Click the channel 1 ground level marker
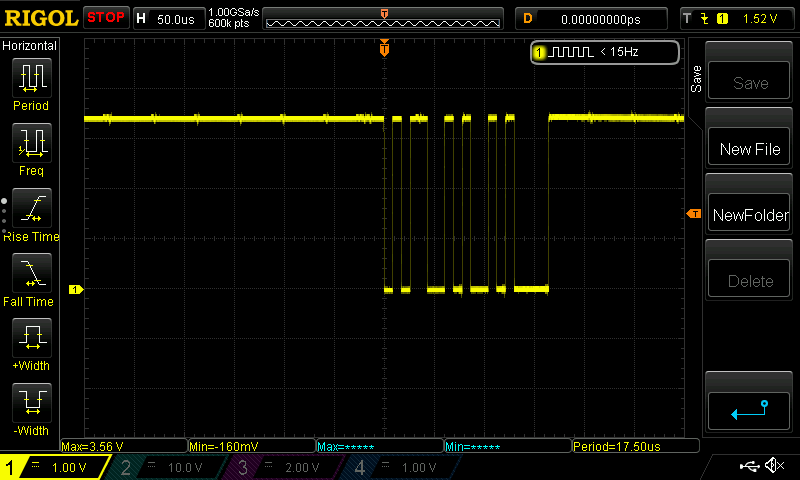800x480 pixels. [76, 289]
